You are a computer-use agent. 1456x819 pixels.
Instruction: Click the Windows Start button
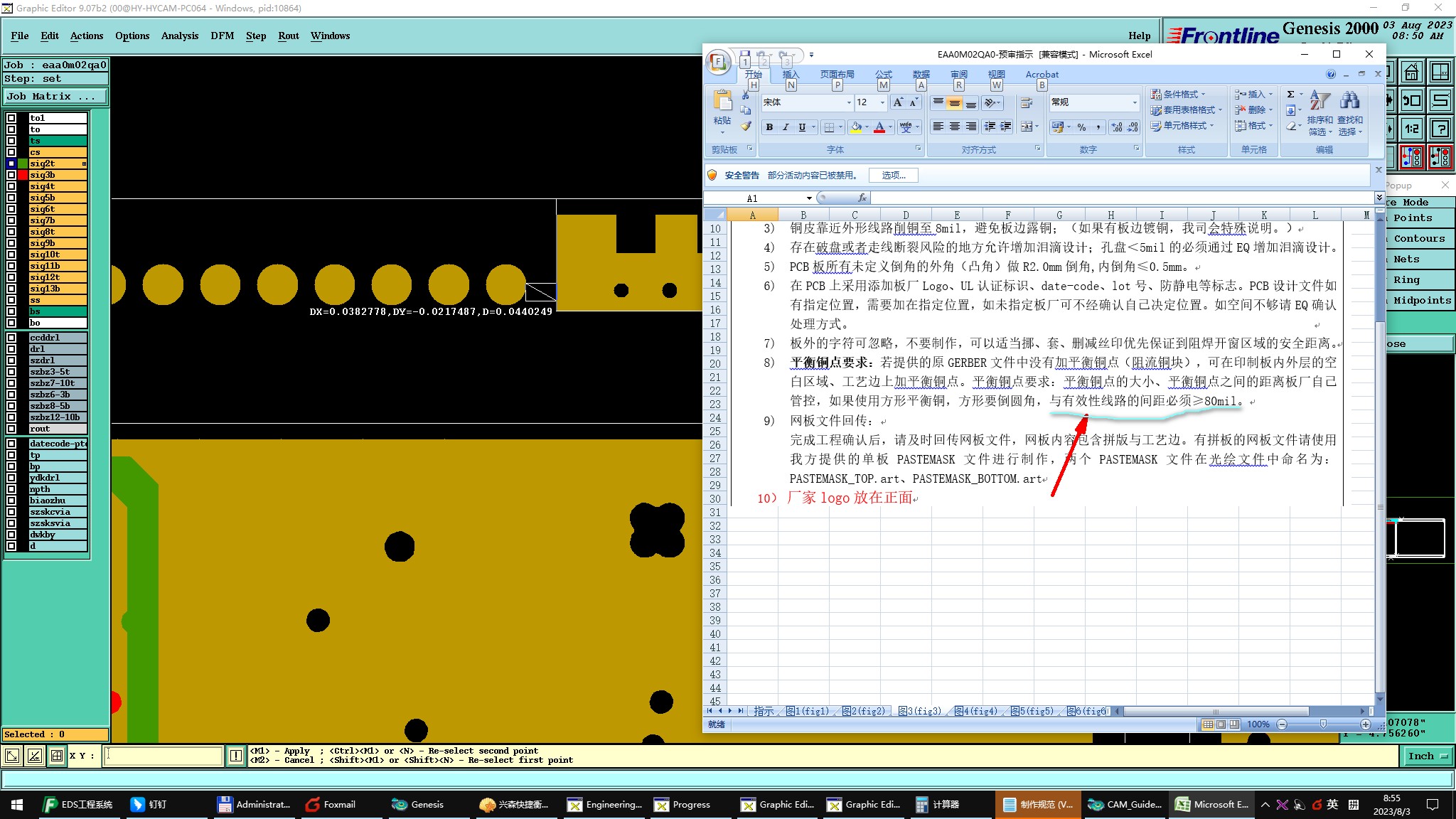click(x=17, y=804)
